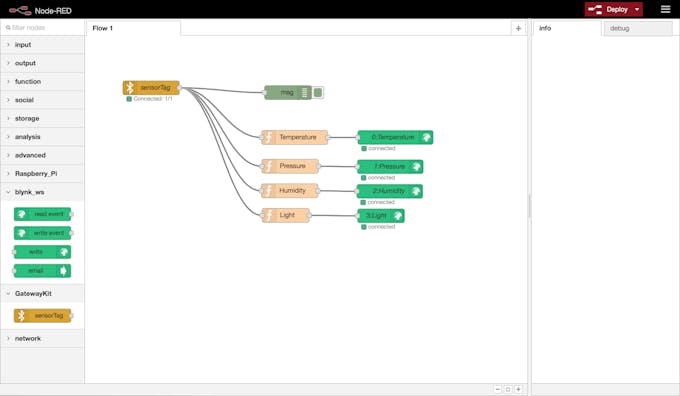
Task: Add a new flow tab with plus
Action: (518, 28)
